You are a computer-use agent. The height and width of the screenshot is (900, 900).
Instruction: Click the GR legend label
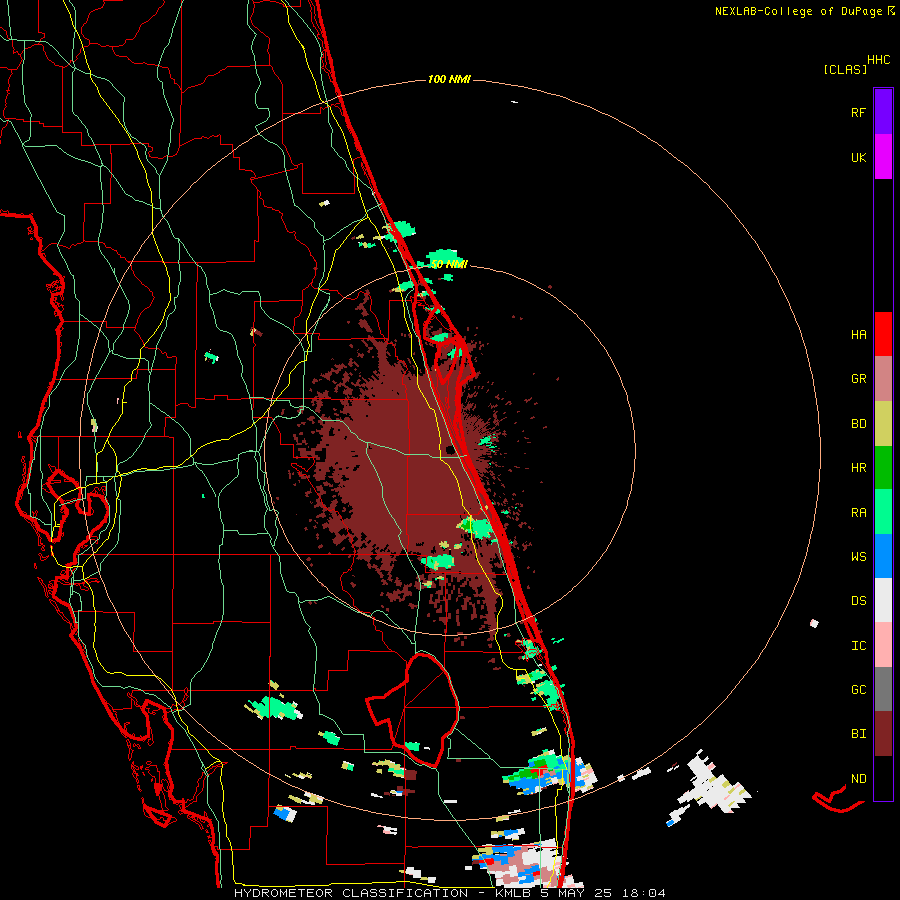858,379
